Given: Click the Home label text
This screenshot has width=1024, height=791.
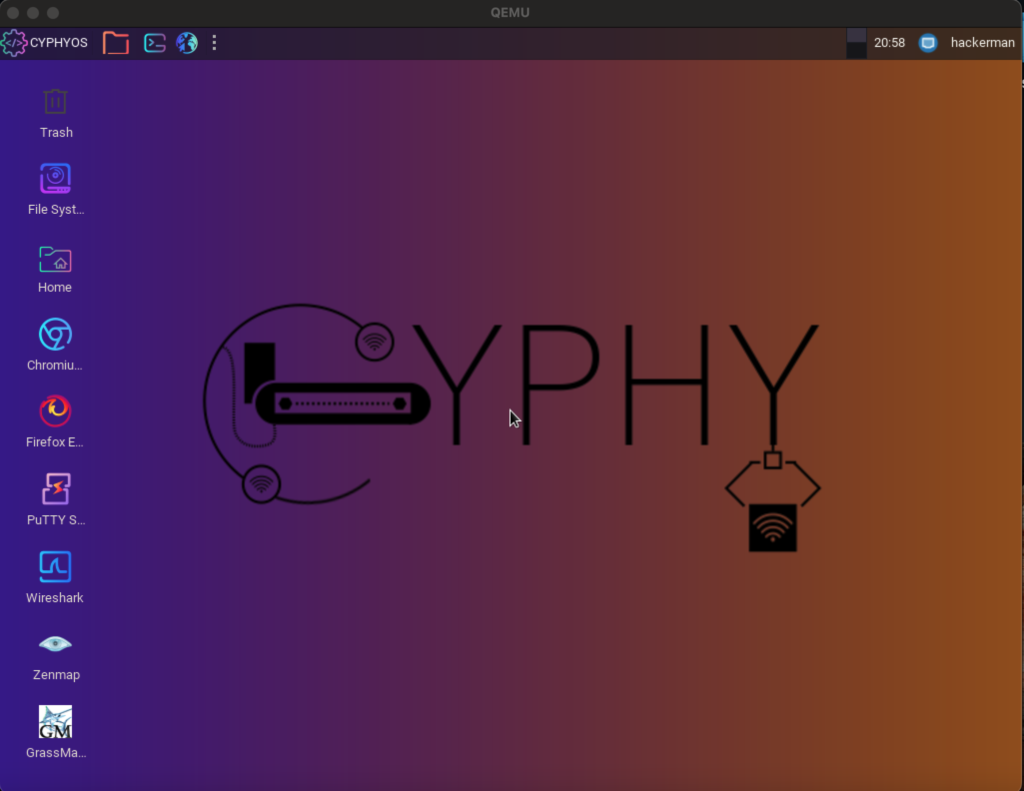Looking at the screenshot, I should pyautogui.click(x=55, y=287).
